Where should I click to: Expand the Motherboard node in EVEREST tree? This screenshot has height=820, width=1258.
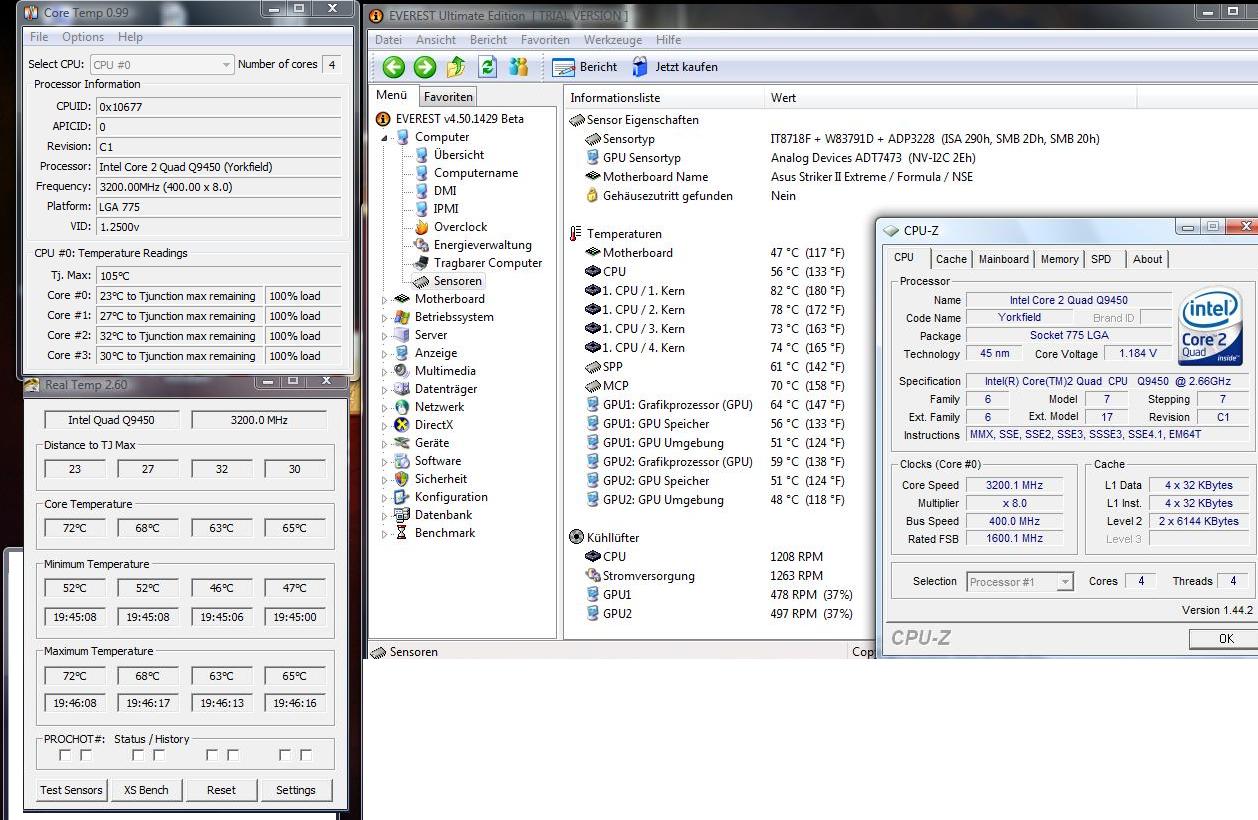point(385,299)
